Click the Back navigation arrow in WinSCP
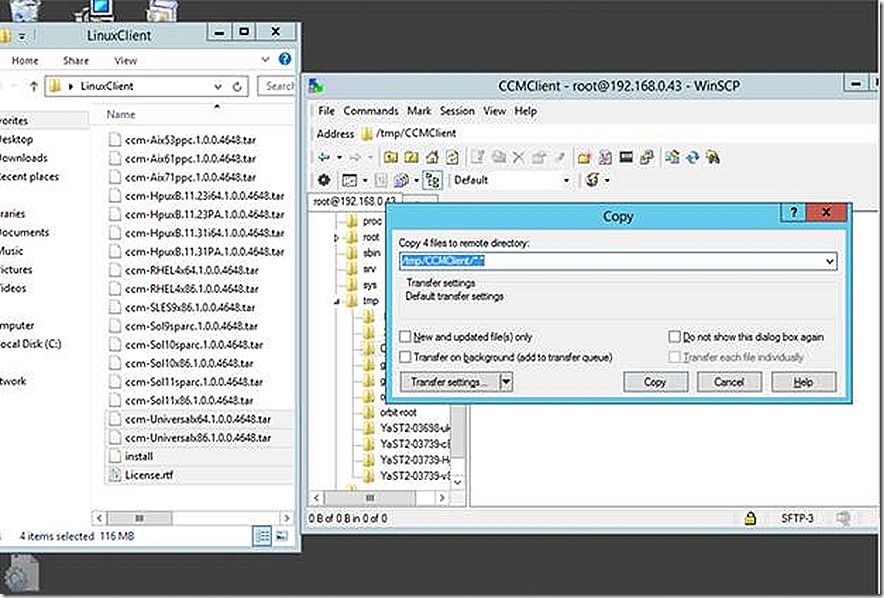Screen dimensions: 884x598 [325, 157]
